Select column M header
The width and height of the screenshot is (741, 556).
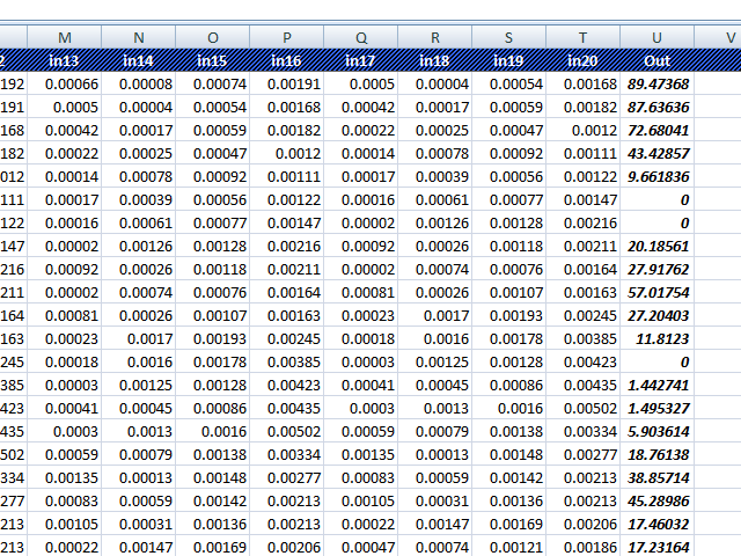pos(65,37)
